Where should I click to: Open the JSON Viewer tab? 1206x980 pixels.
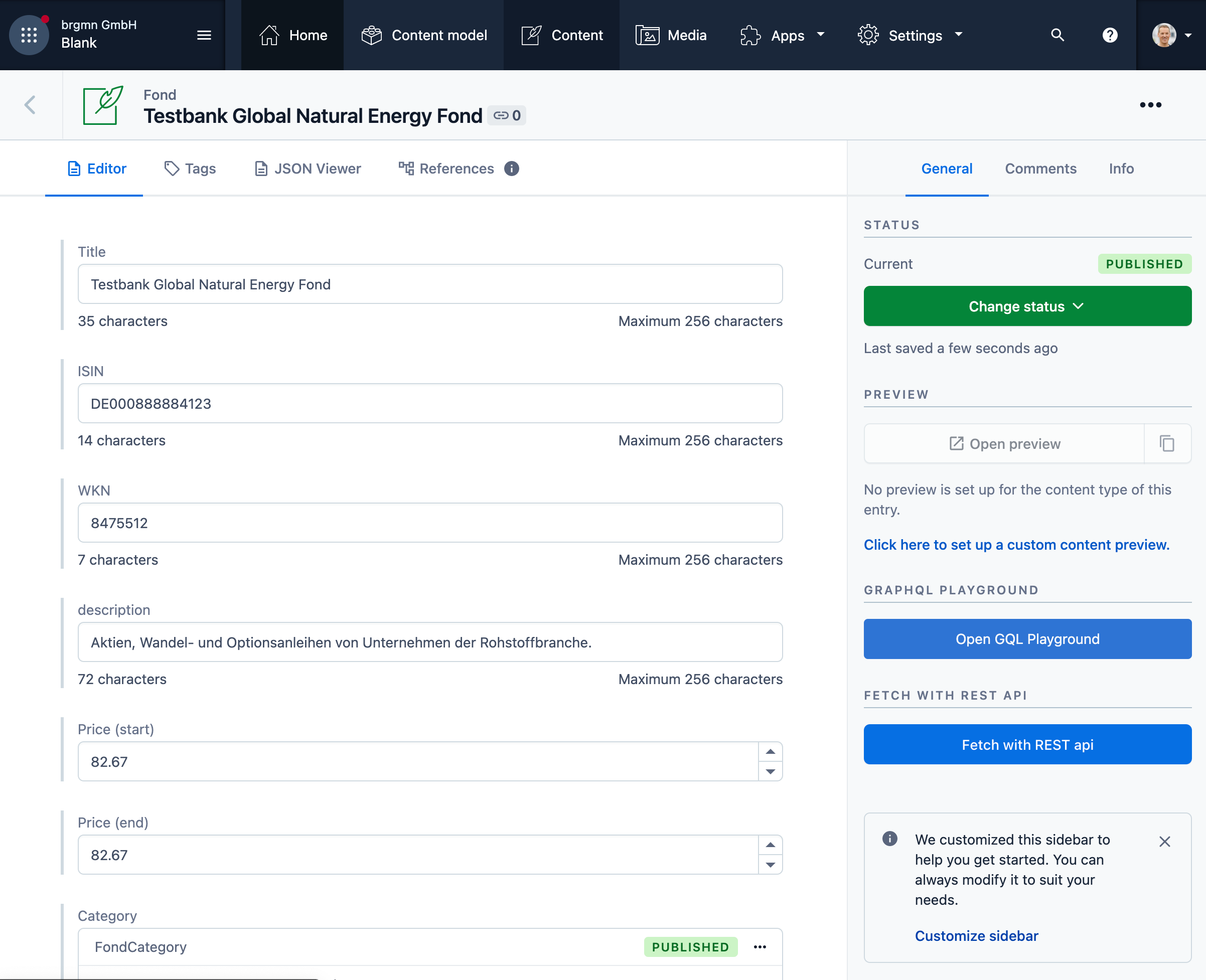pos(307,168)
